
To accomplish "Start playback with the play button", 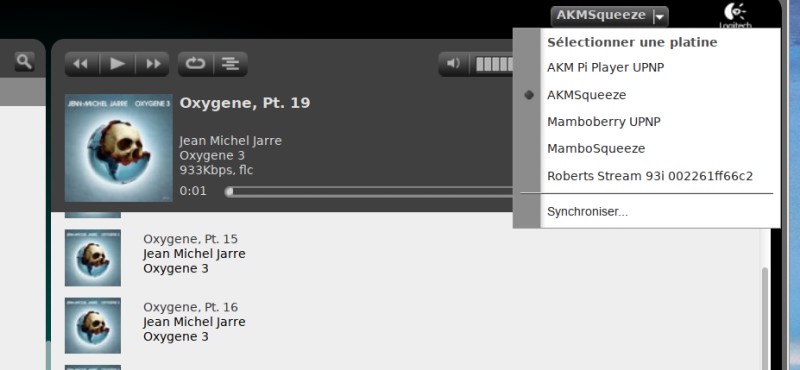I will (117, 64).
